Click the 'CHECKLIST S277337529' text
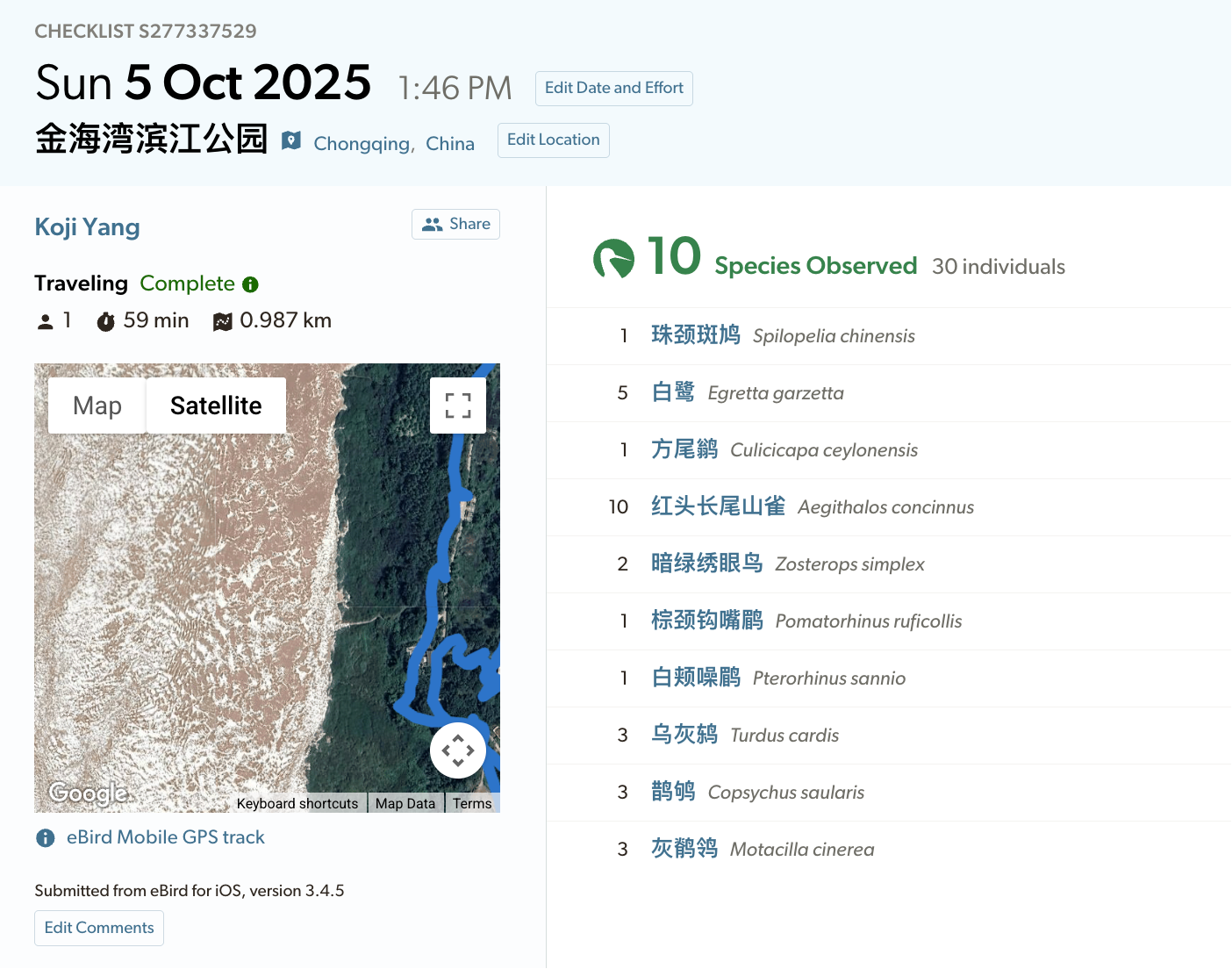This screenshot has width=1232, height=969. coord(146,32)
